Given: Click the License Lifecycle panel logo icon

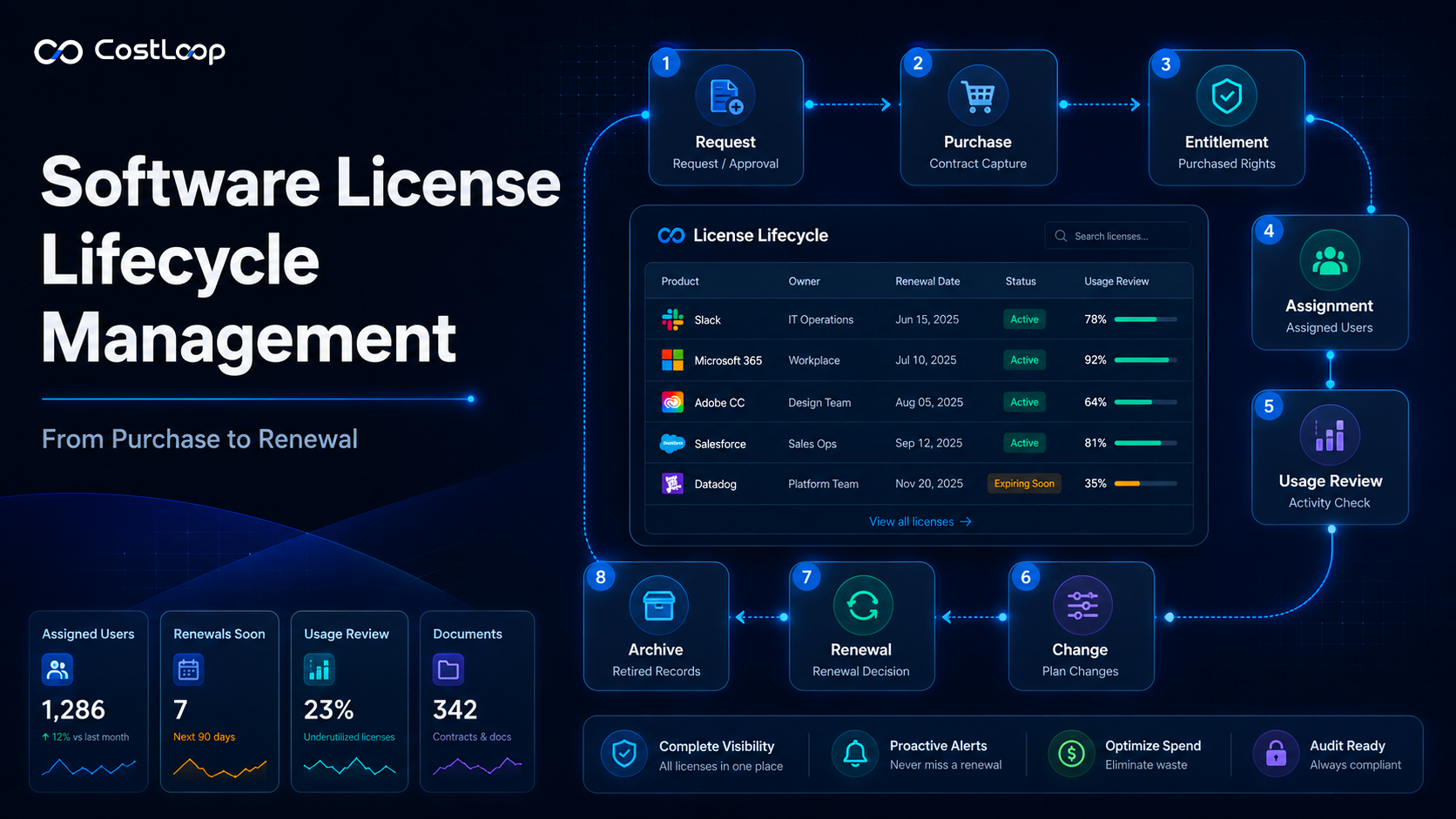Looking at the screenshot, I should pos(671,236).
